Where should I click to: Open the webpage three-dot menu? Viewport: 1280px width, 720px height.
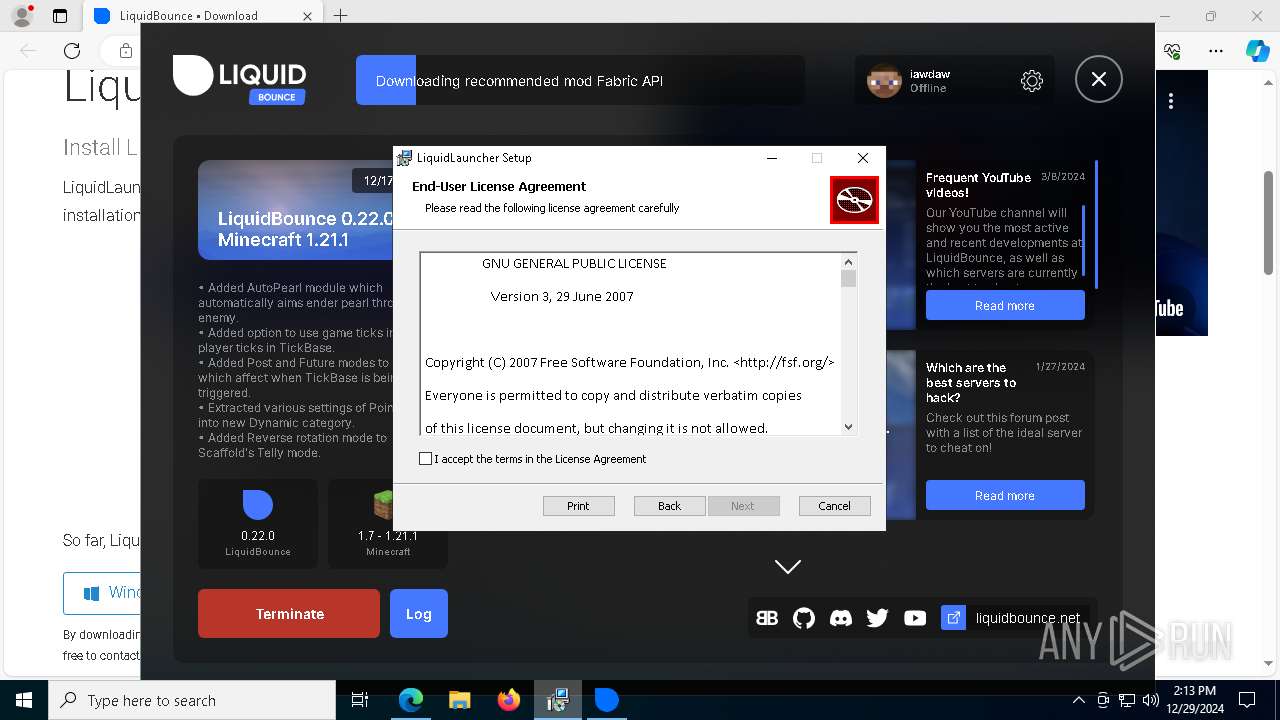pos(1171,101)
